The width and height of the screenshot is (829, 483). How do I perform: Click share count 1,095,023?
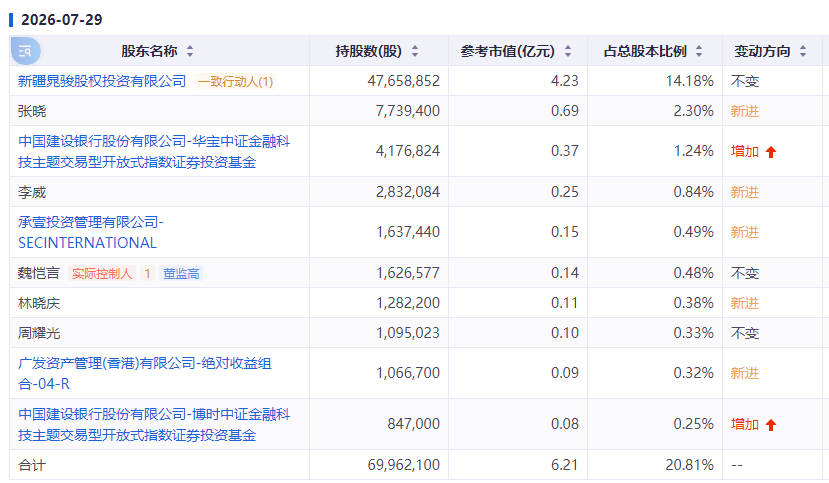[x=408, y=333]
